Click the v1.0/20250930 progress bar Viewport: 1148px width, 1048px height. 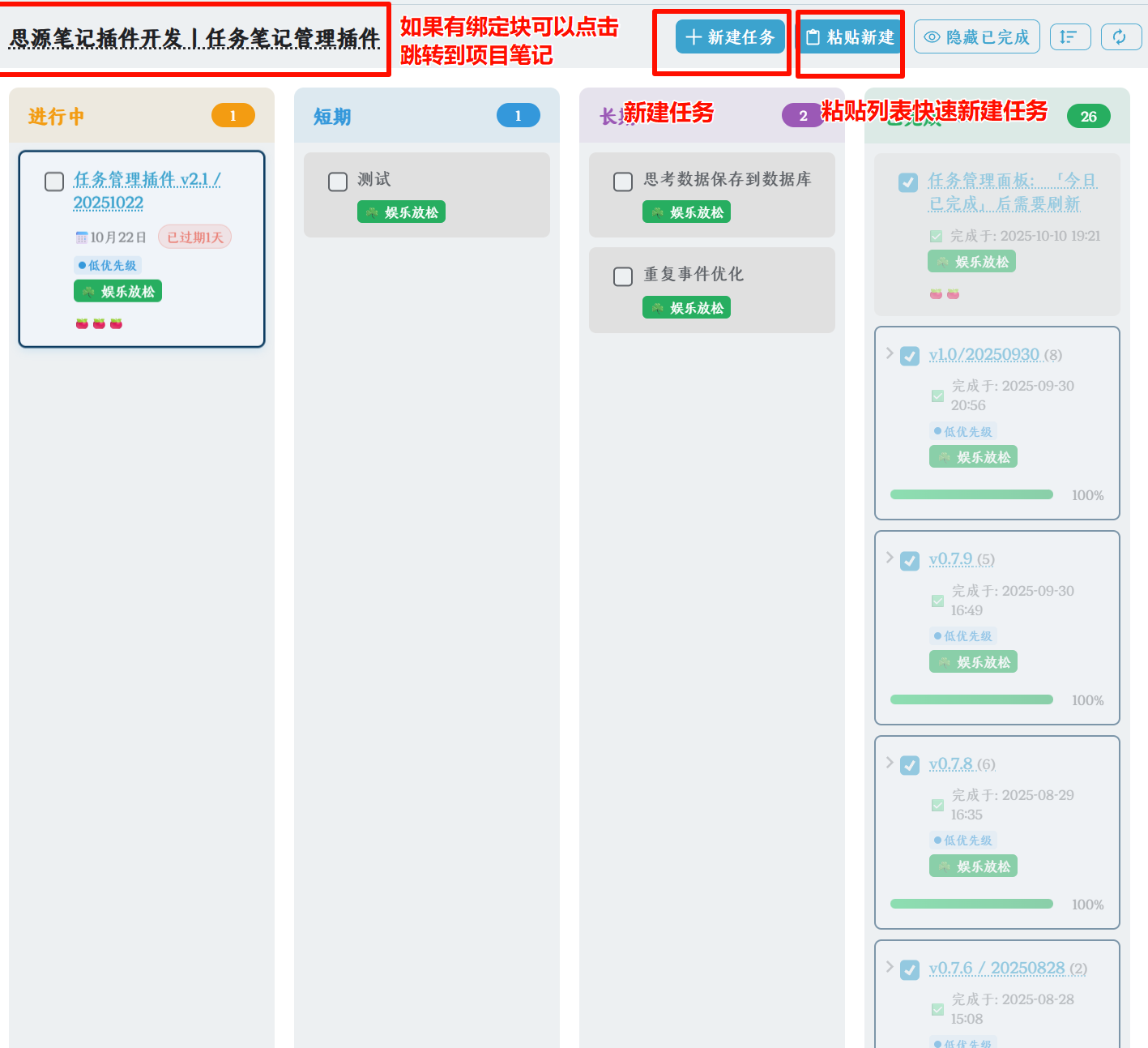pyautogui.click(x=971, y=494)
